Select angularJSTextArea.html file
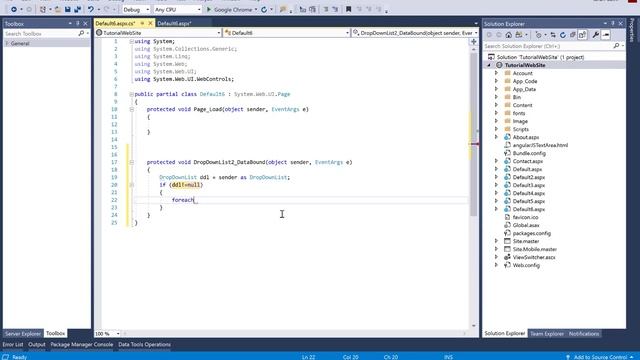 coord(540,145)
